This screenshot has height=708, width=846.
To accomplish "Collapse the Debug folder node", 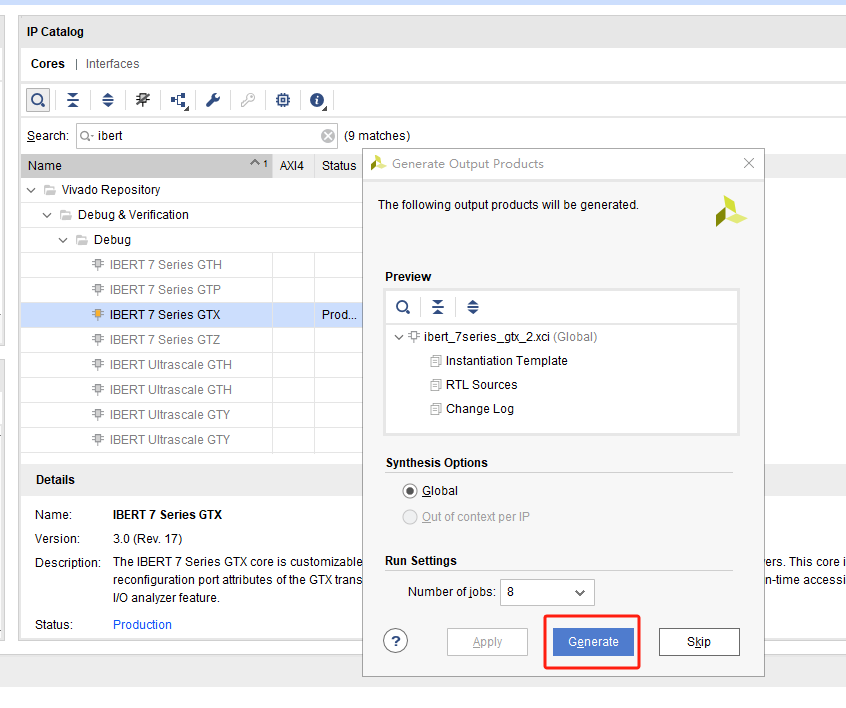I will click(63, 240).
